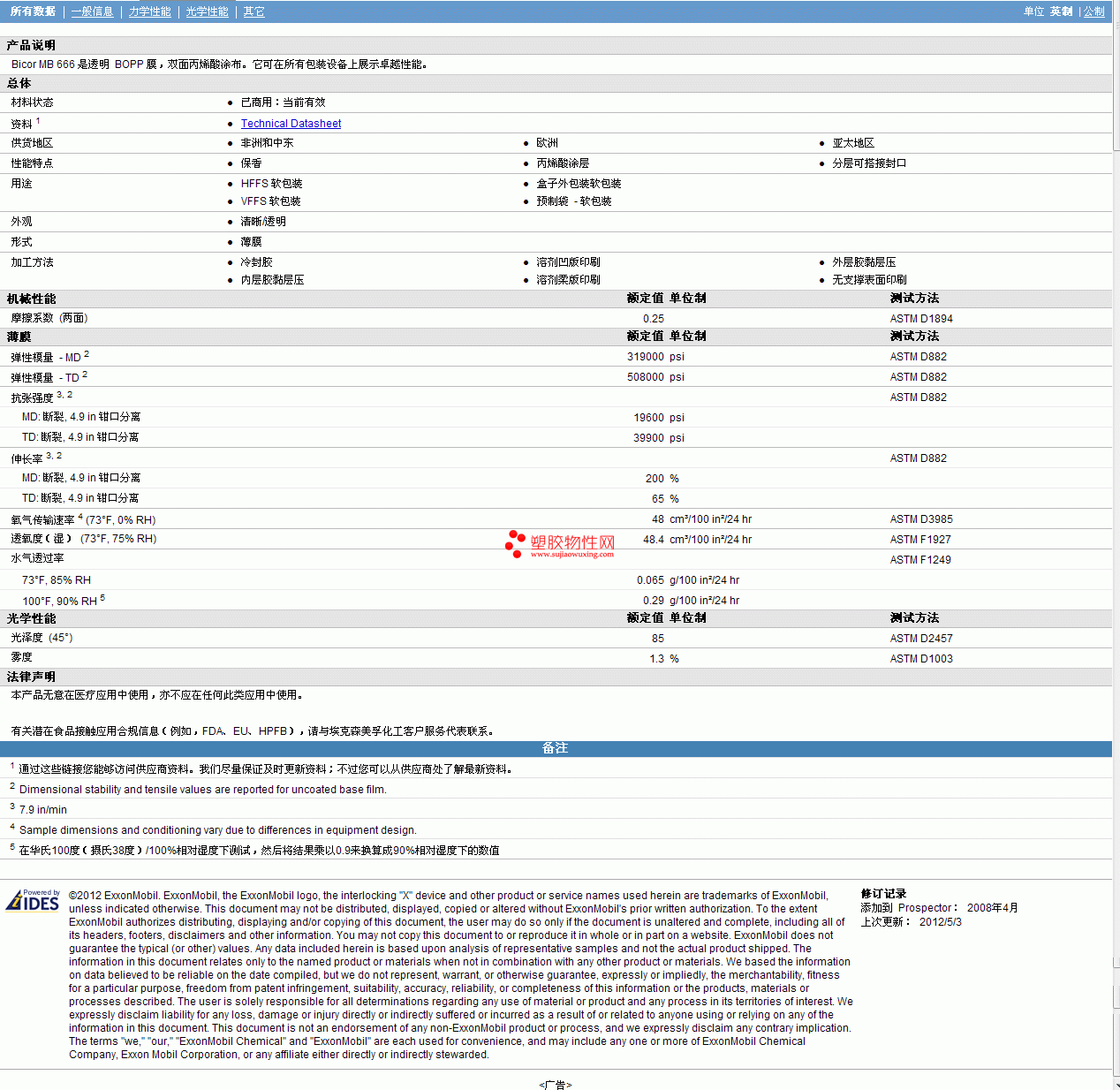Image resolution: width=1120 pixels, height=1090 pixels.
Task: Click the 溶剂柔版印刷 entry
Action: pyautogui.click(x=568, y=280)
